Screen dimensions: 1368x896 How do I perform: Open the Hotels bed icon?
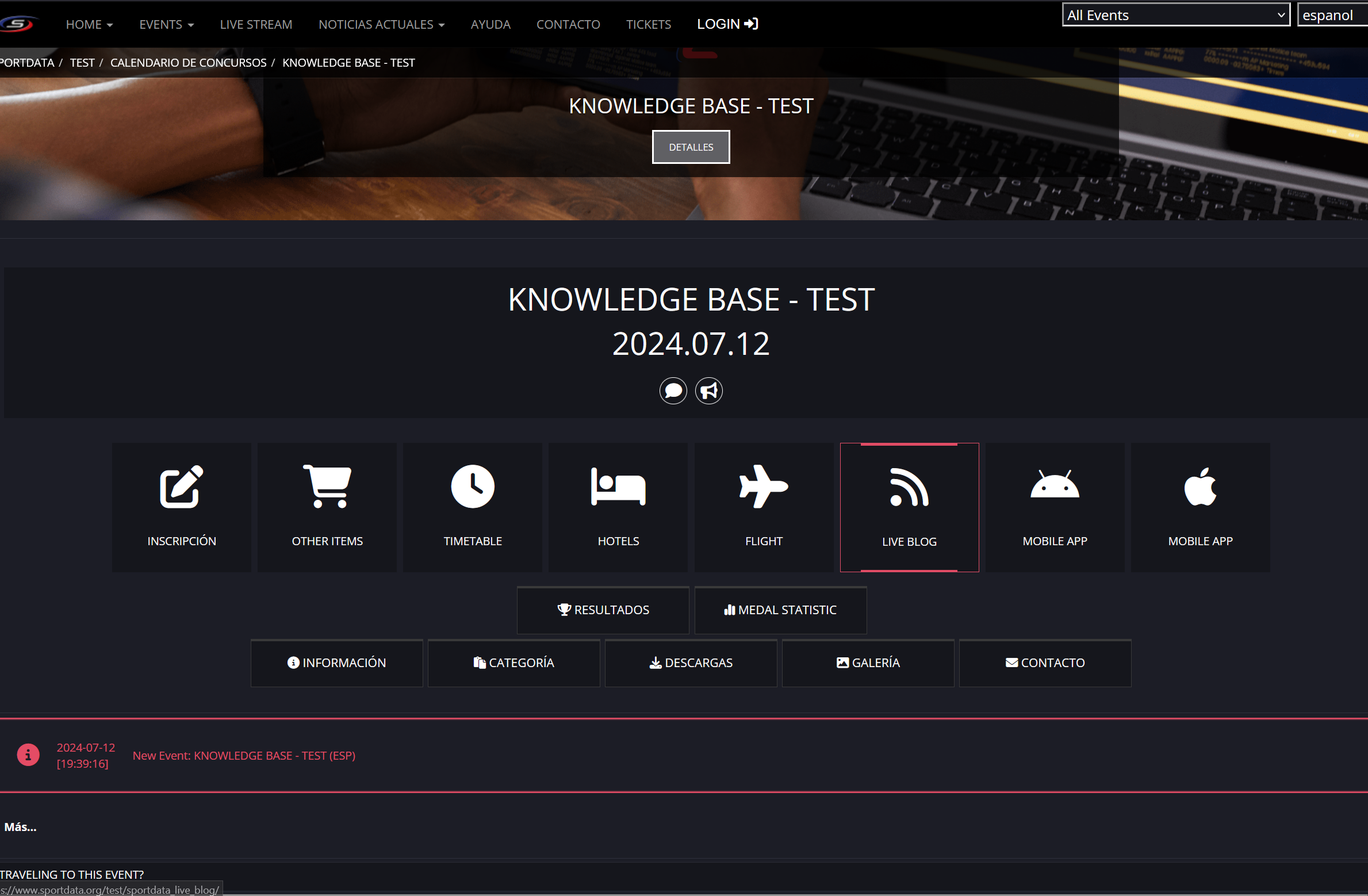click(618, 487)
